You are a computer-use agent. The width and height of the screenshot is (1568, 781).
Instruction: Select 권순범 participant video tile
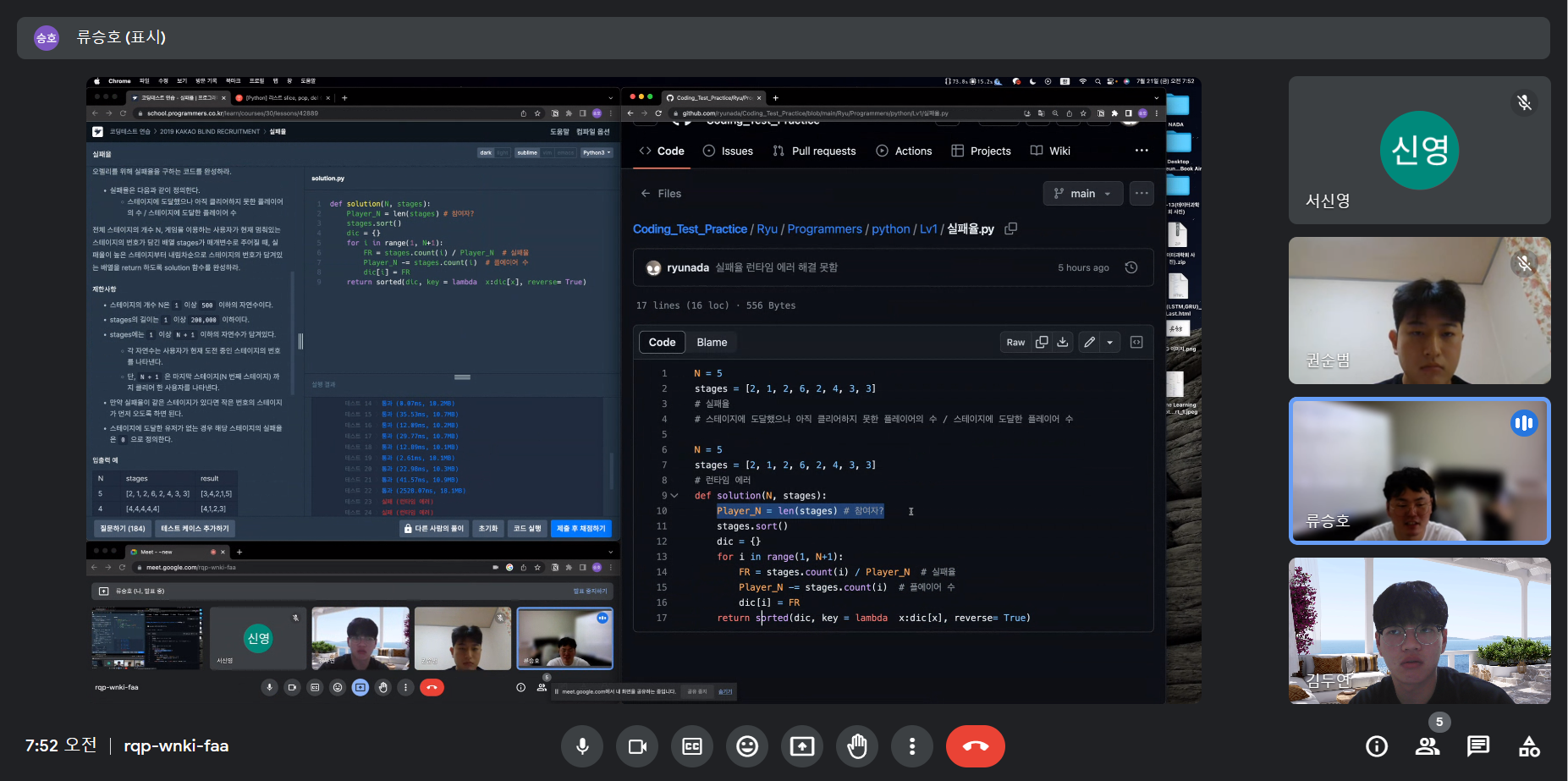click(1419, 311)
